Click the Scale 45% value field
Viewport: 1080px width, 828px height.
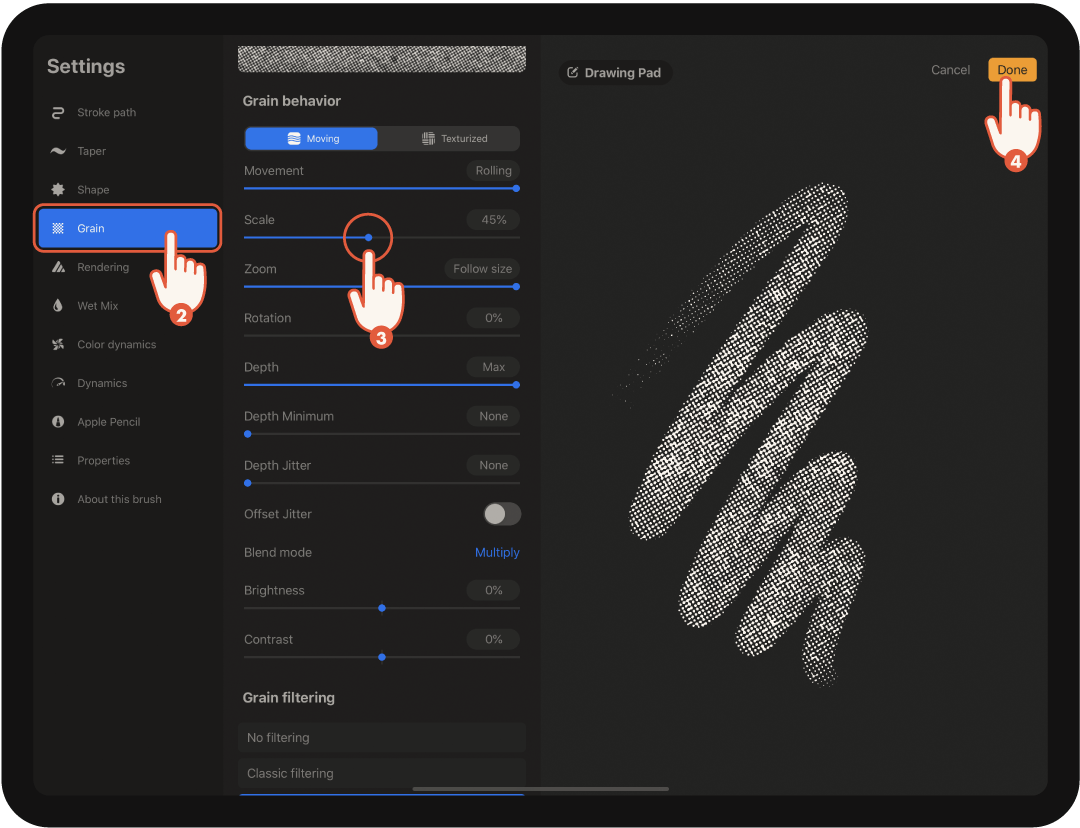point(493,220)
